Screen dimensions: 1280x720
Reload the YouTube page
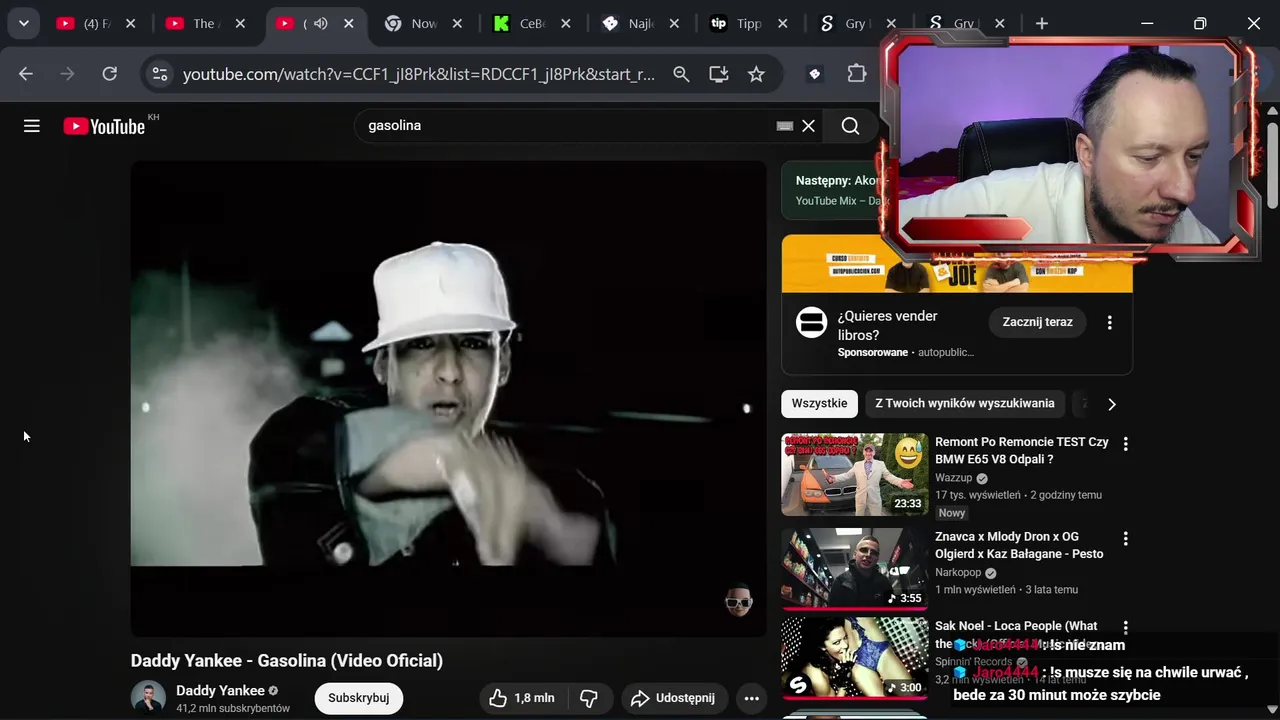pos(110,74)
